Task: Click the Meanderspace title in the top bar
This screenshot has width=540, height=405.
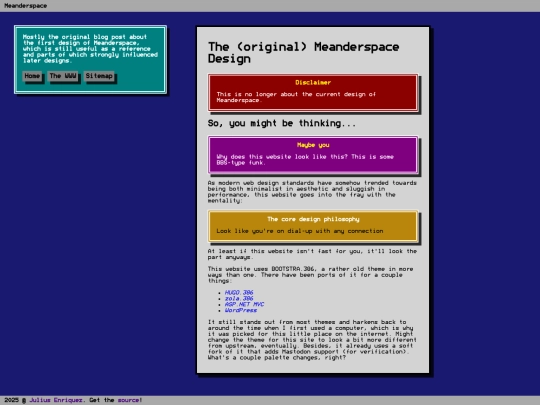Action: click(x=25, y=6)
